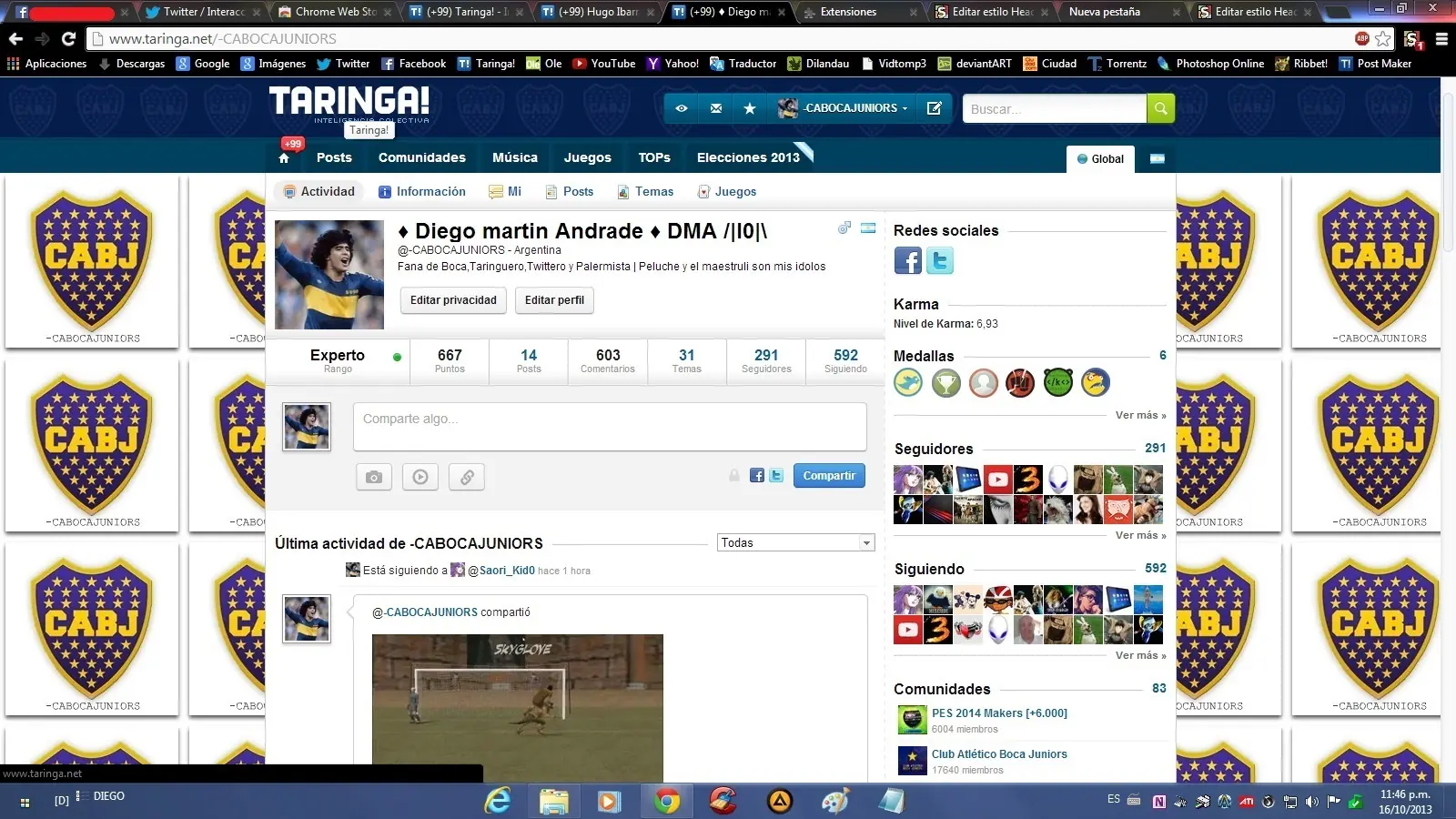Click the Comparte algo text box
This screenshot has width=1456, height=819.
610,427
